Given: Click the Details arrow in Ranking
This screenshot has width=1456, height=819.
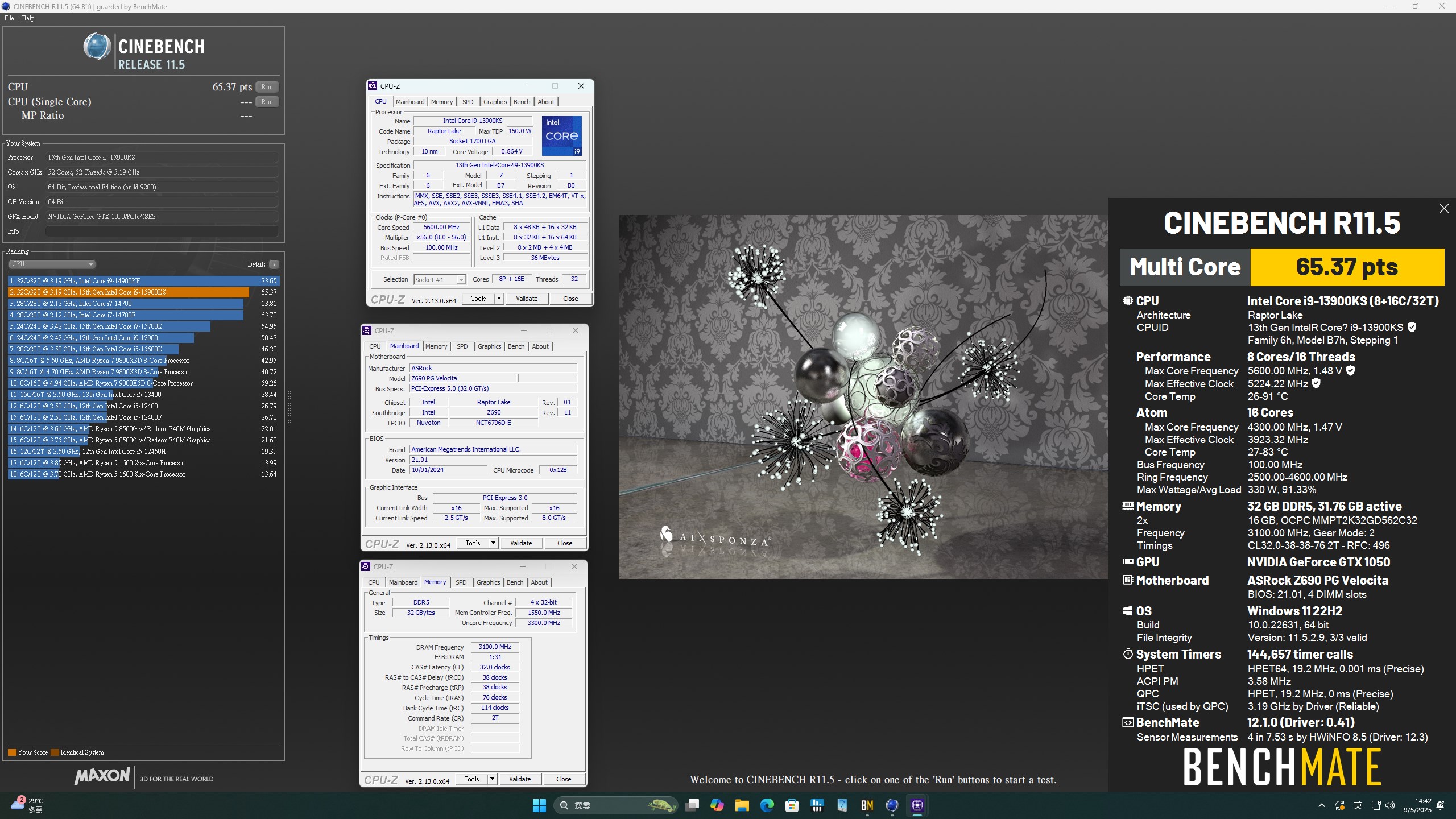Looking at the screenshot, I should 274,264.
